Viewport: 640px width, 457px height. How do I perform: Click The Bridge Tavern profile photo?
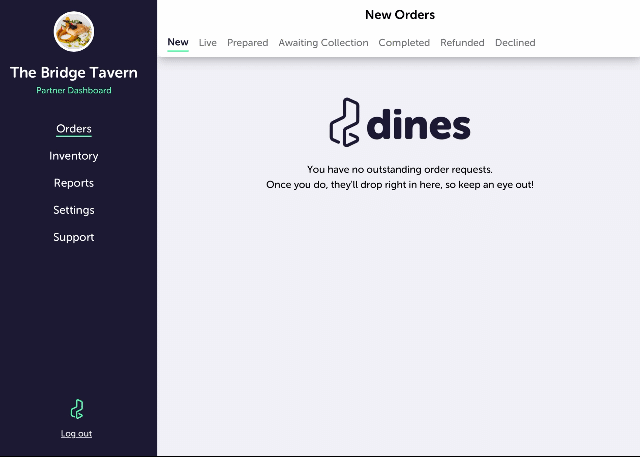(74, 31)
